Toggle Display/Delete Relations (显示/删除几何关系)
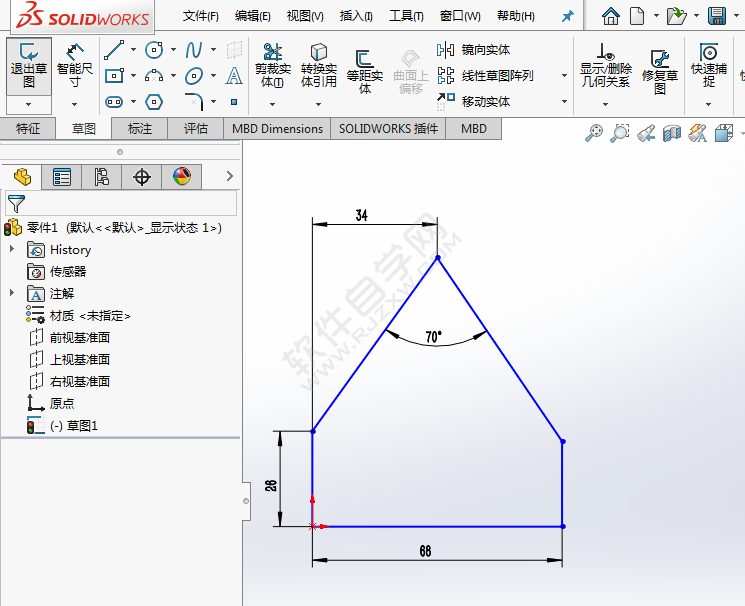Screen dimensions: 745x606 coord(605,66)
